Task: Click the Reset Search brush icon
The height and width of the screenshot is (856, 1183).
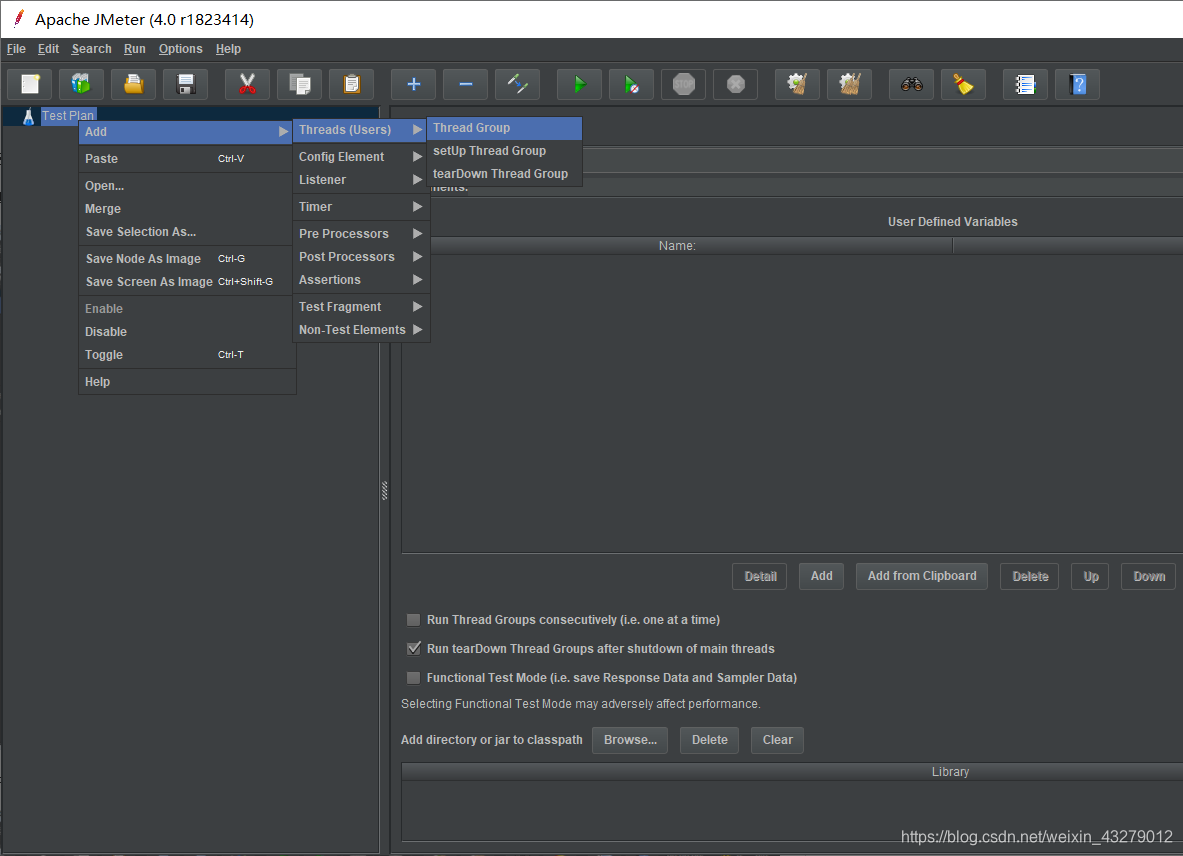Action: click(963, 84)
